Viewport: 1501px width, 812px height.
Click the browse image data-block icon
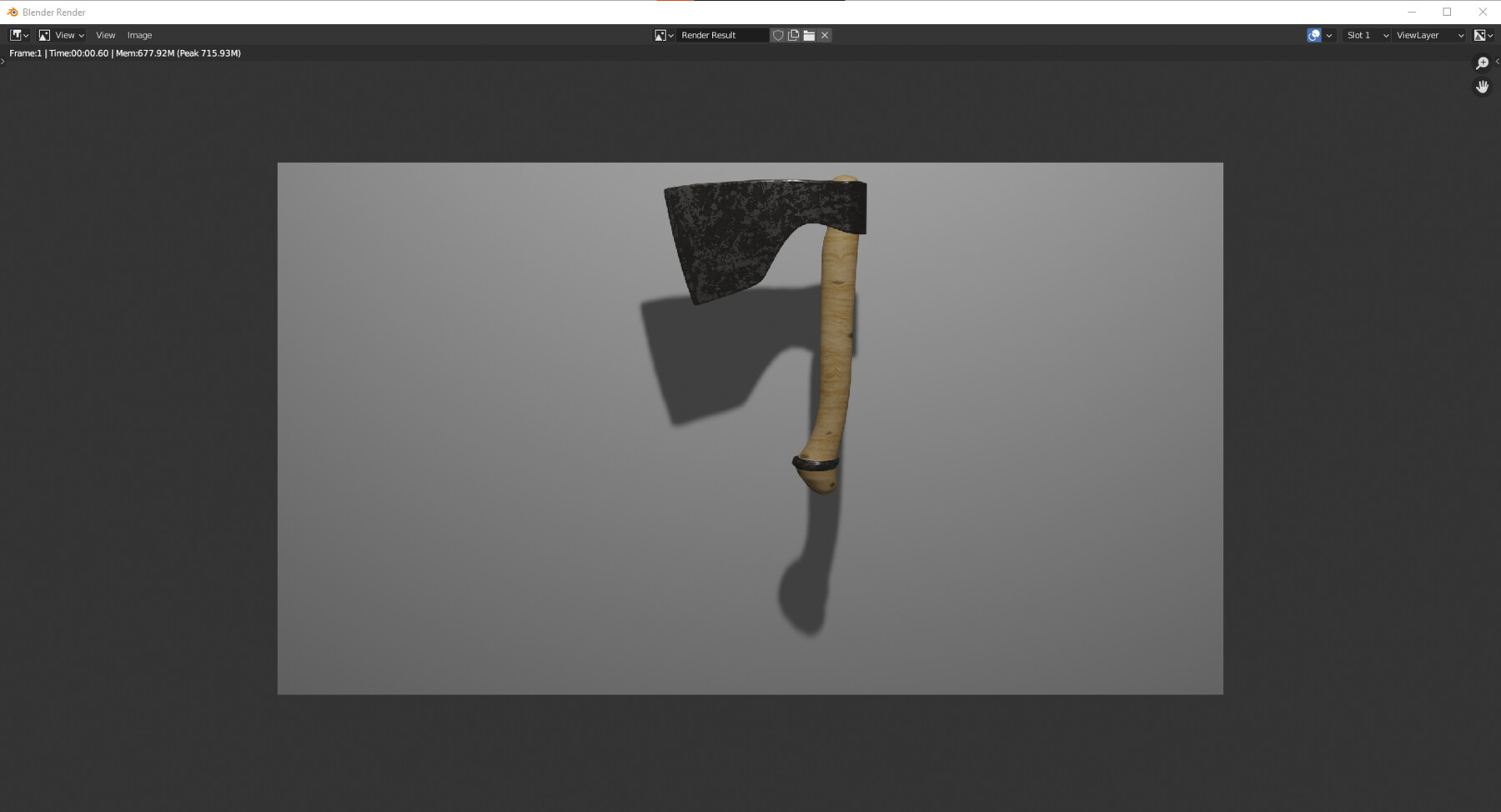659,35
